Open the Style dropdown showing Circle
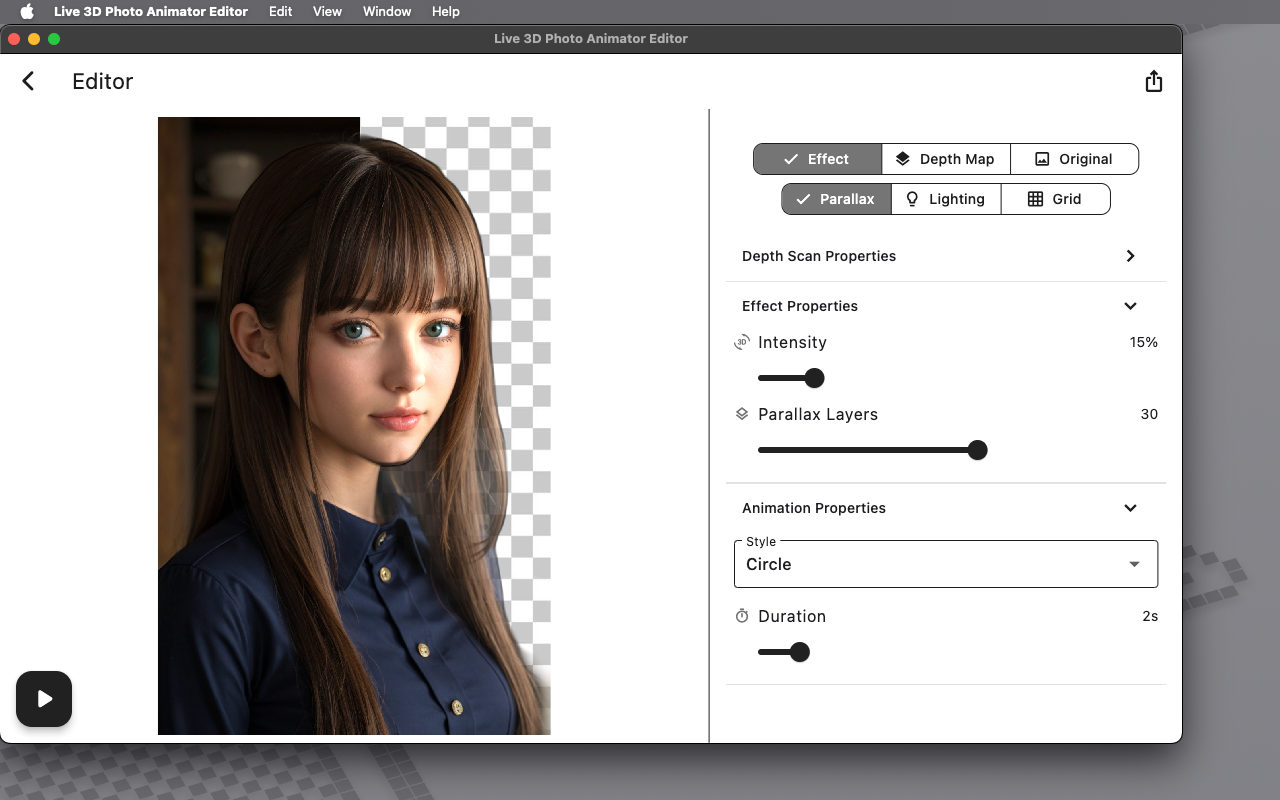Viewport: 1280px width, 800px height. pos(946,564)
